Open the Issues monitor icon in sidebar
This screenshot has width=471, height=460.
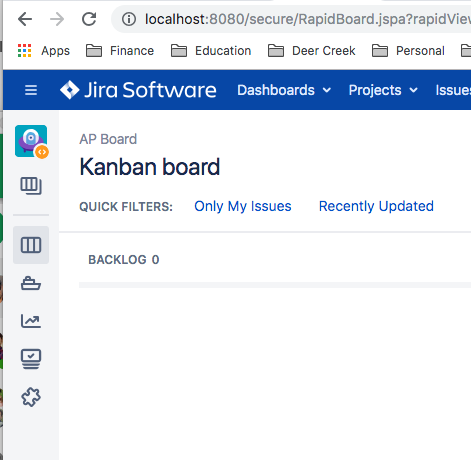coord(31,359)
